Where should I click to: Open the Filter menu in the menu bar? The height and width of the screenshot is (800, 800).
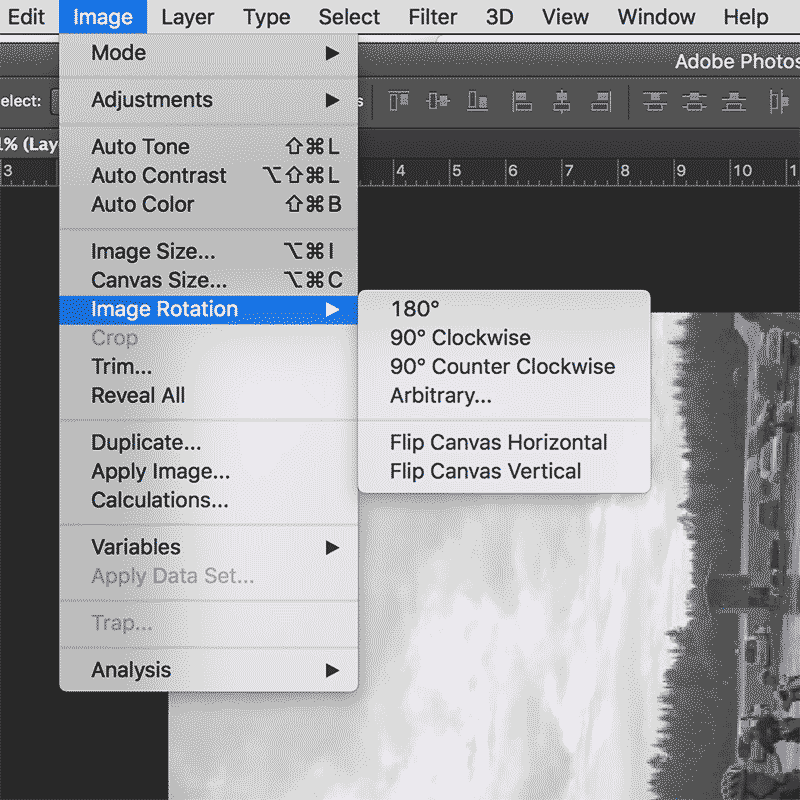coord(435,17)
